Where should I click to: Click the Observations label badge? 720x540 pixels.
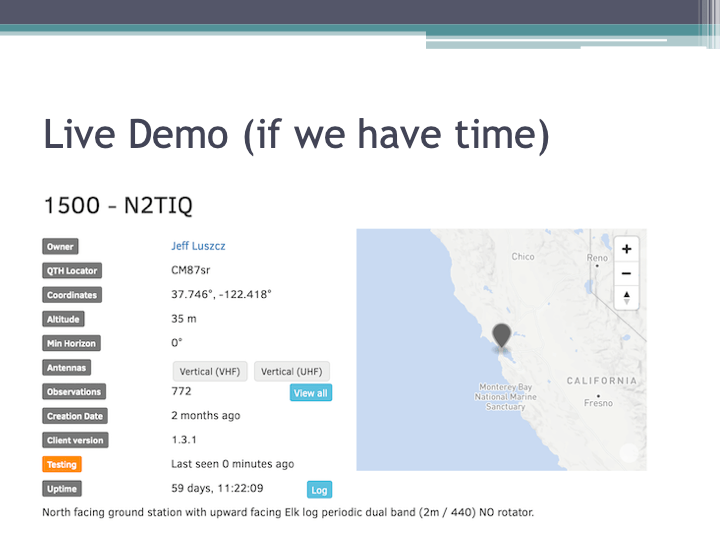tap(74, 392)
